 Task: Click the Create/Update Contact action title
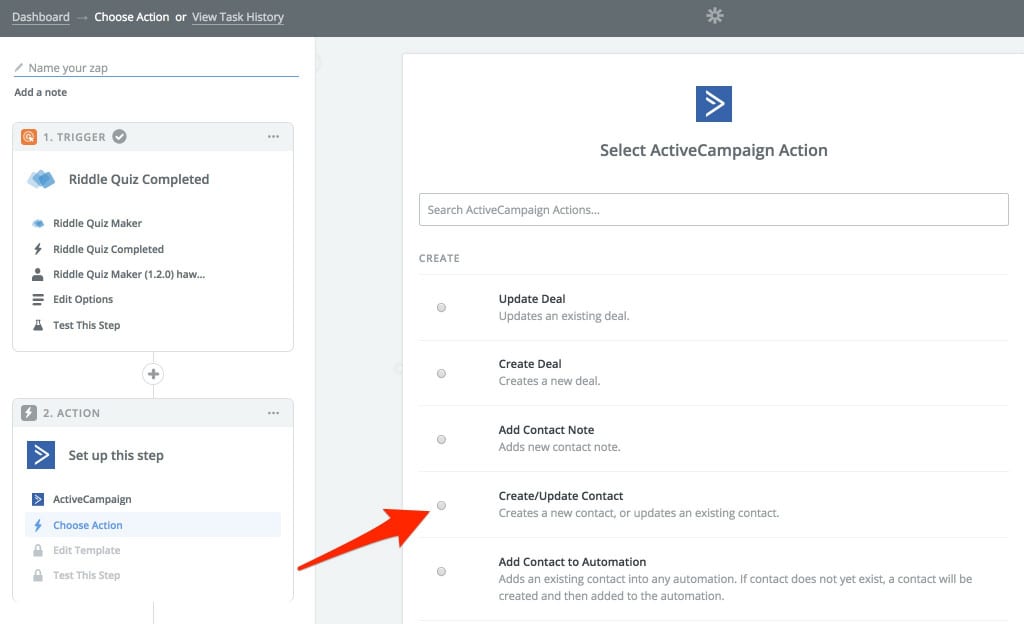point(561,495)
